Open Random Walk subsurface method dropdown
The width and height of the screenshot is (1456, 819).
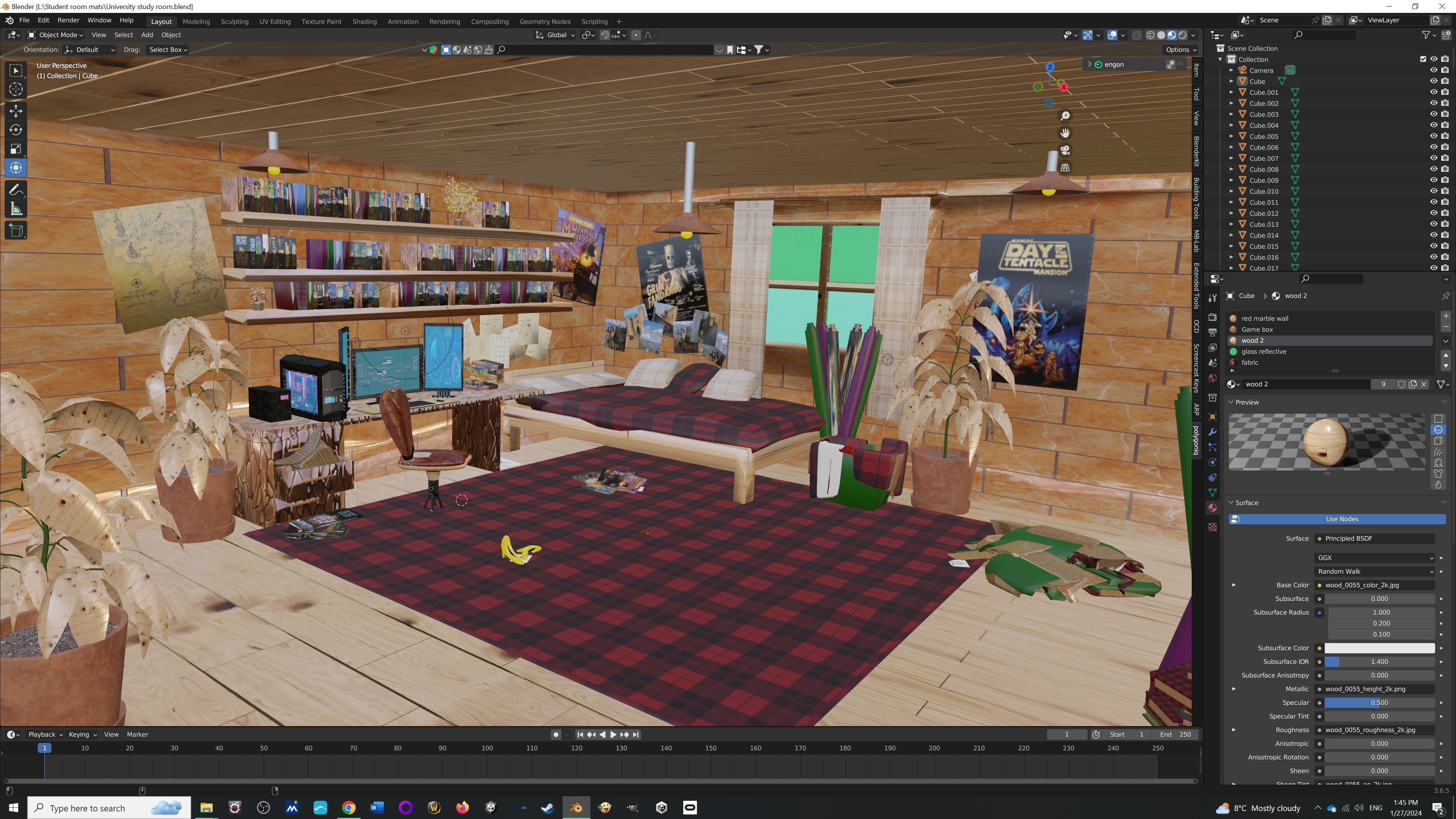[x=1374, y=571]
